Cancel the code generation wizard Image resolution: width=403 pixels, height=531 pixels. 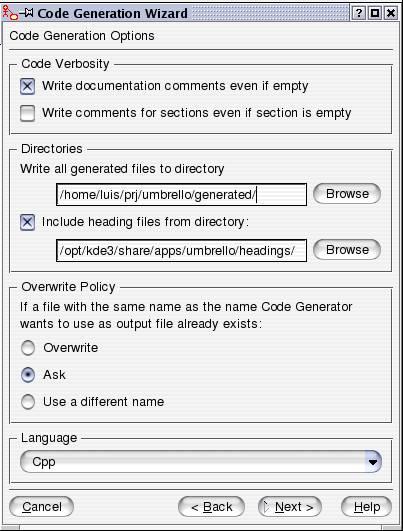[42, 507]
